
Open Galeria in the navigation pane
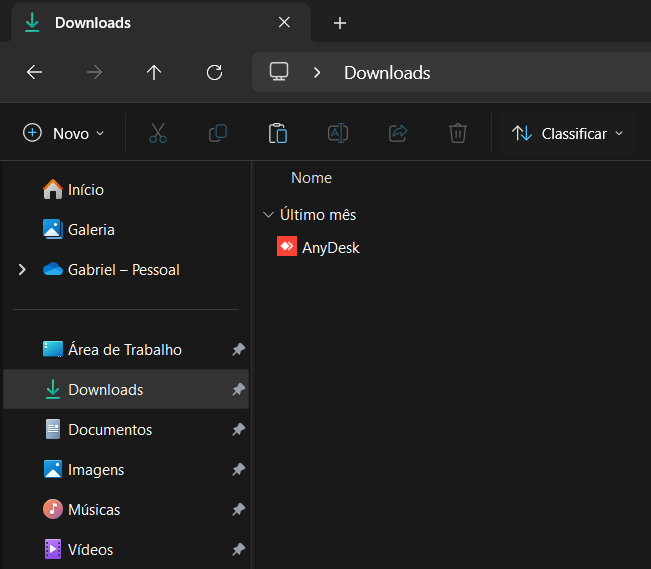90,230
